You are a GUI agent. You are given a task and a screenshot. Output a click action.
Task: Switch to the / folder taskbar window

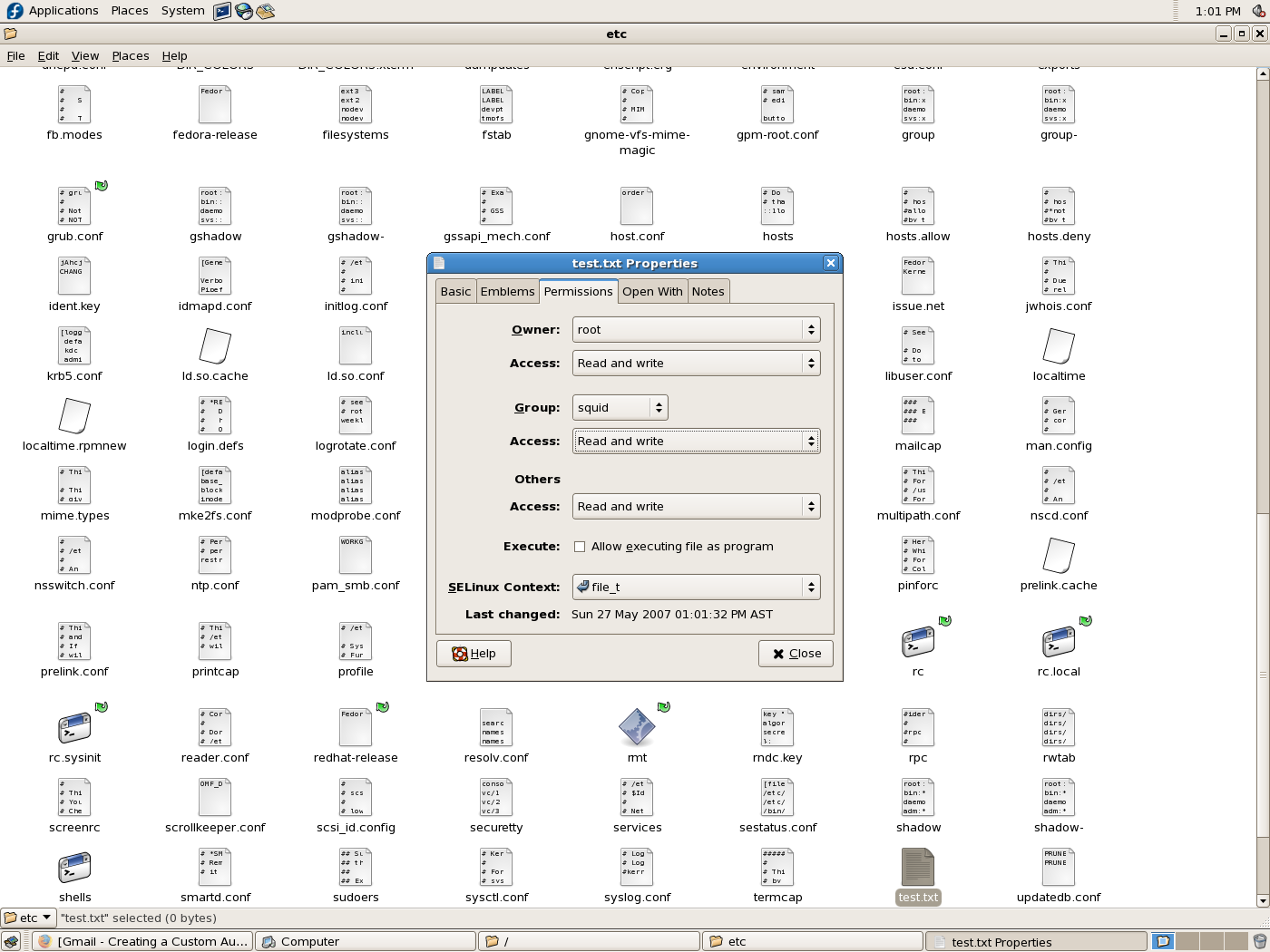(x=588, y=941)
